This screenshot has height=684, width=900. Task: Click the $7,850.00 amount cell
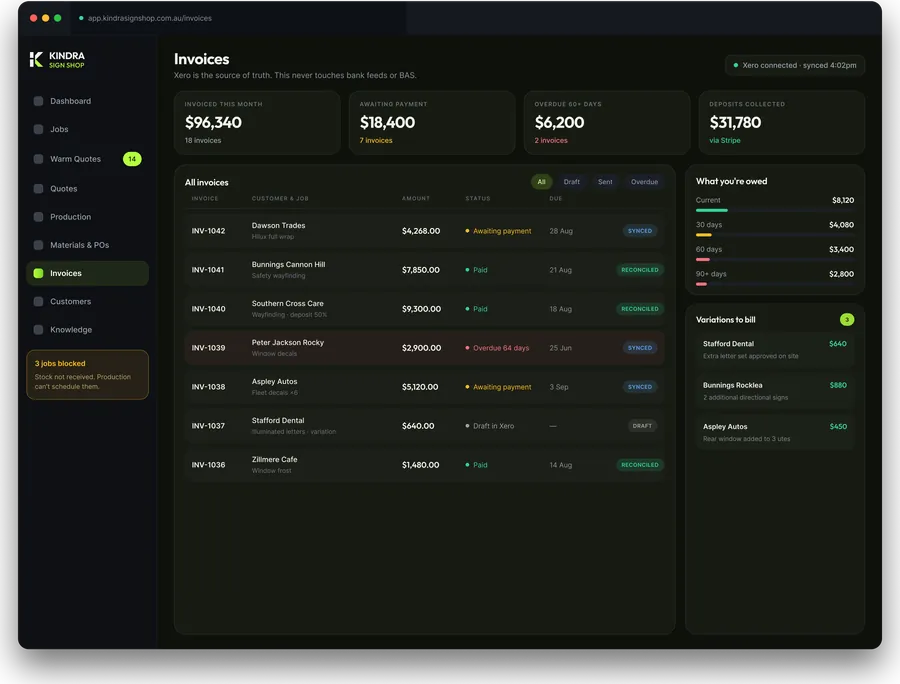point(421,270)
